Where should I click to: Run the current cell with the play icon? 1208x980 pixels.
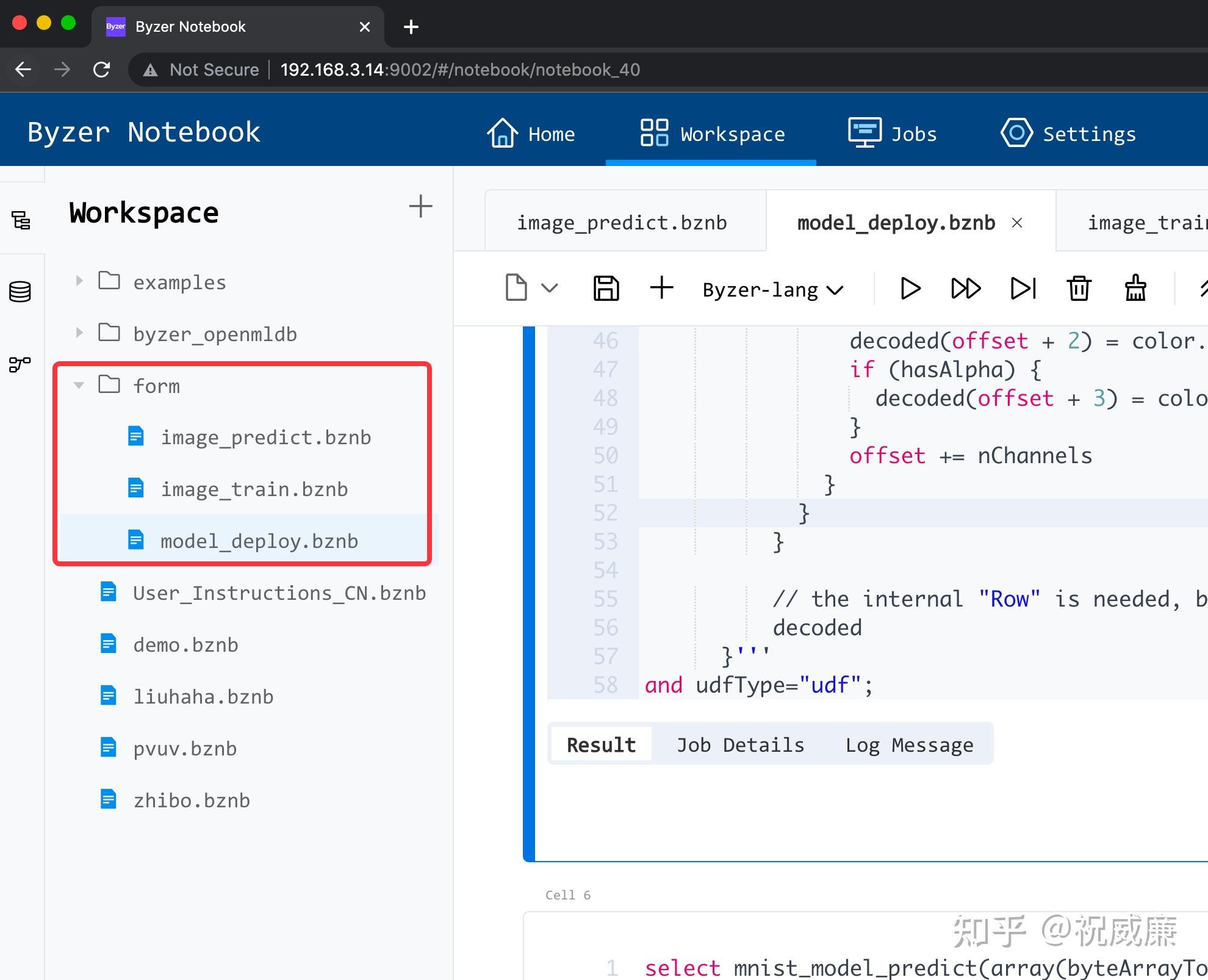tap(910, 289)
